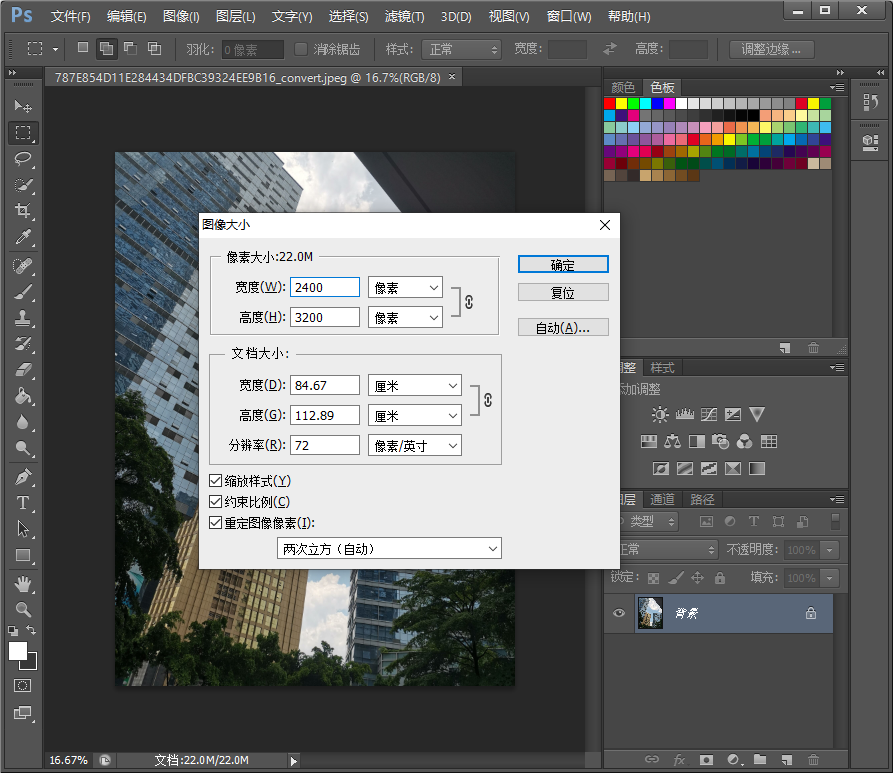Click the 自动(A)... button

[x=563, y=327]
